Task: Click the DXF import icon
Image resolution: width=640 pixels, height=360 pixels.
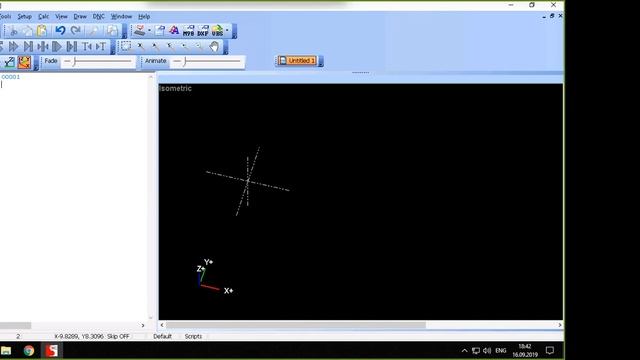Action: point(203,31)
